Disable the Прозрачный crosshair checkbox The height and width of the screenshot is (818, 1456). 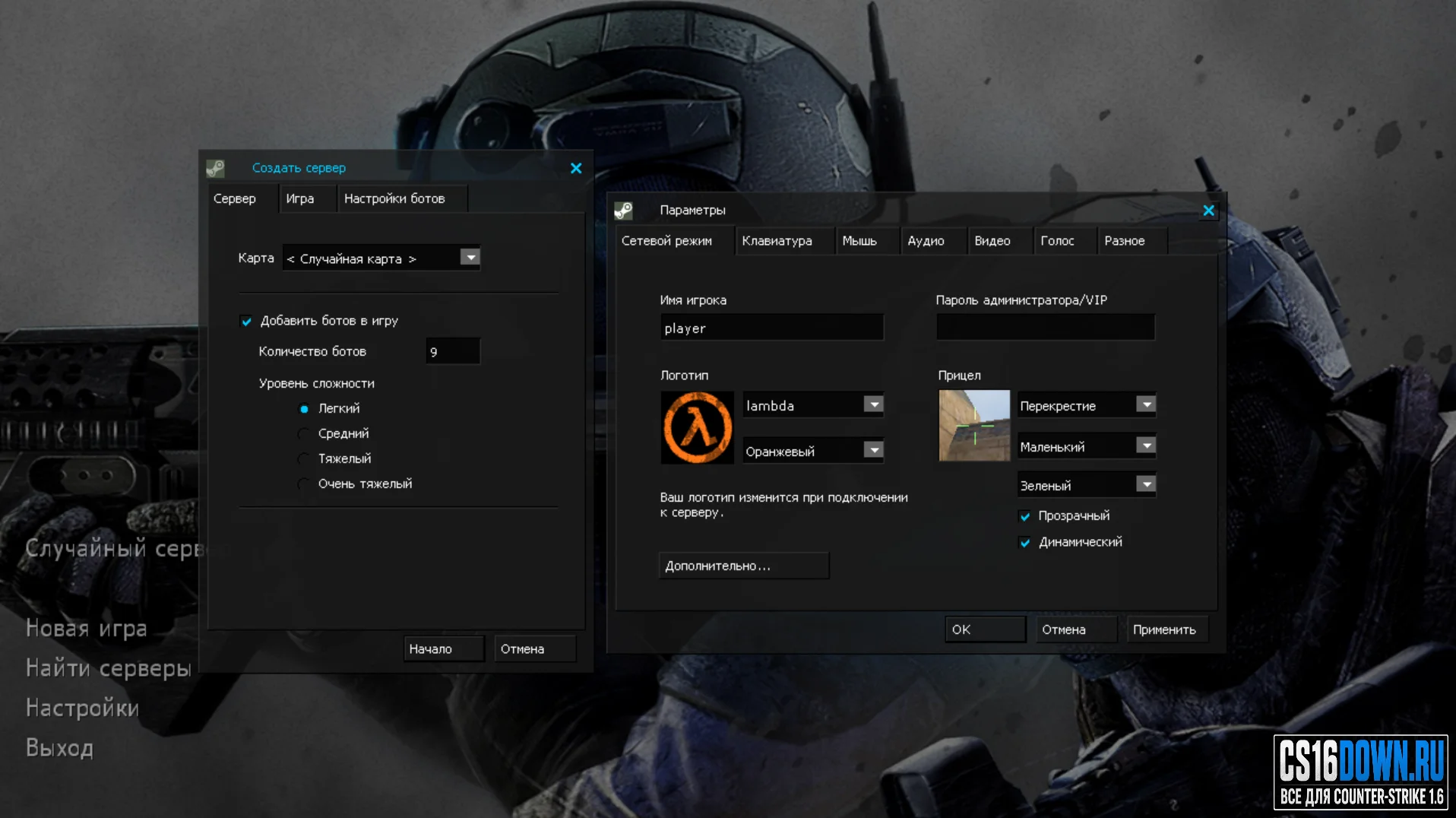click(1025, 516)
